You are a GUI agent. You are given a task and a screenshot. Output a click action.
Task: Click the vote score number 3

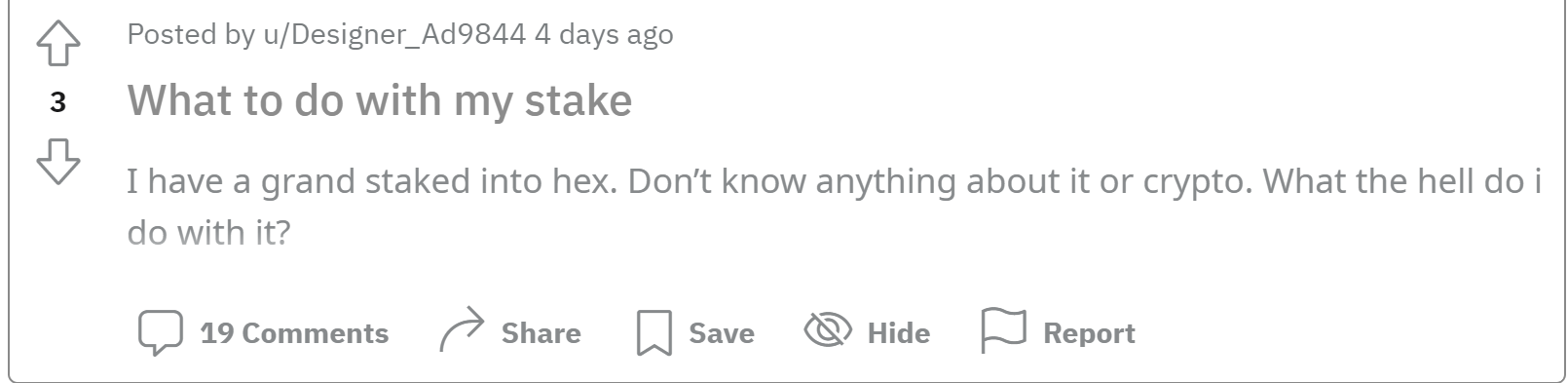pyautogui.click(x=57, y=102)
